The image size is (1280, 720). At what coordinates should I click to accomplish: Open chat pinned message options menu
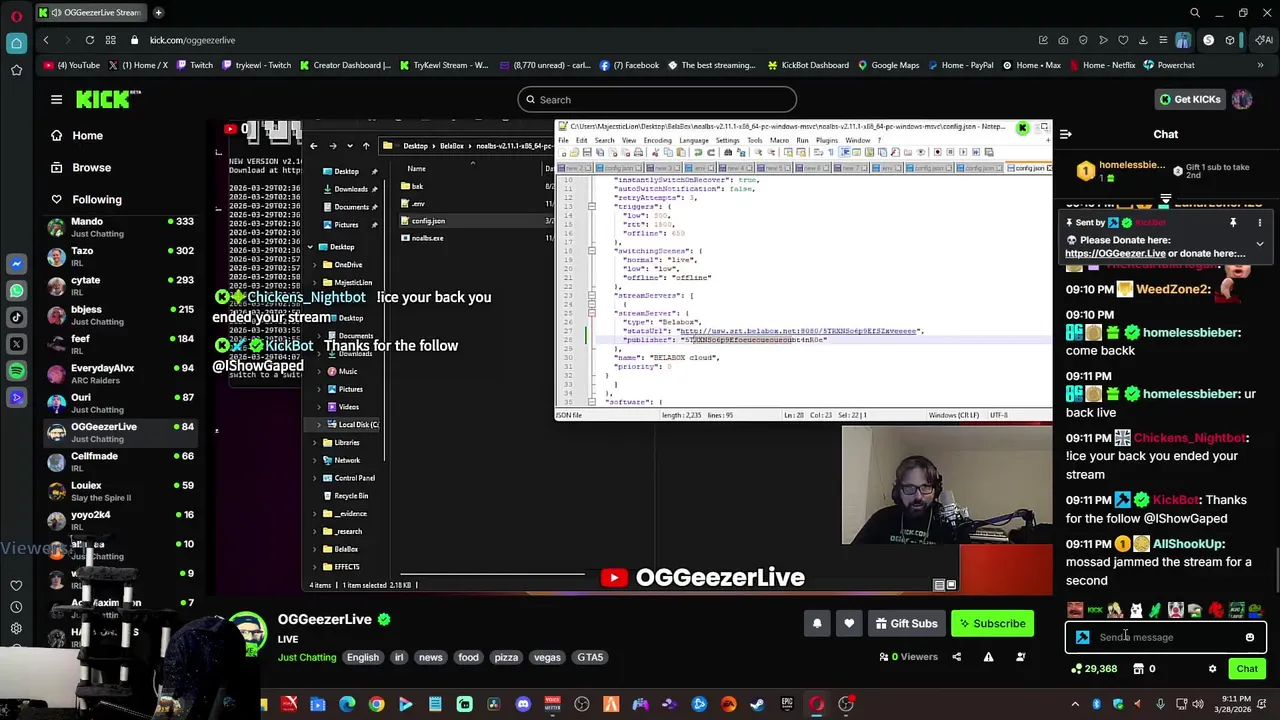pos(1259,223)
